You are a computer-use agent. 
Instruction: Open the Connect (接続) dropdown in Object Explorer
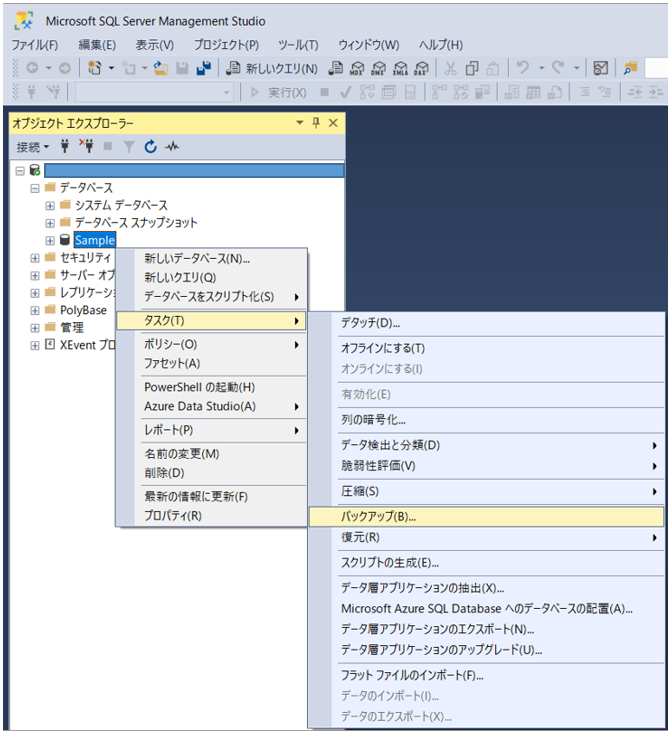coord(32,147)
